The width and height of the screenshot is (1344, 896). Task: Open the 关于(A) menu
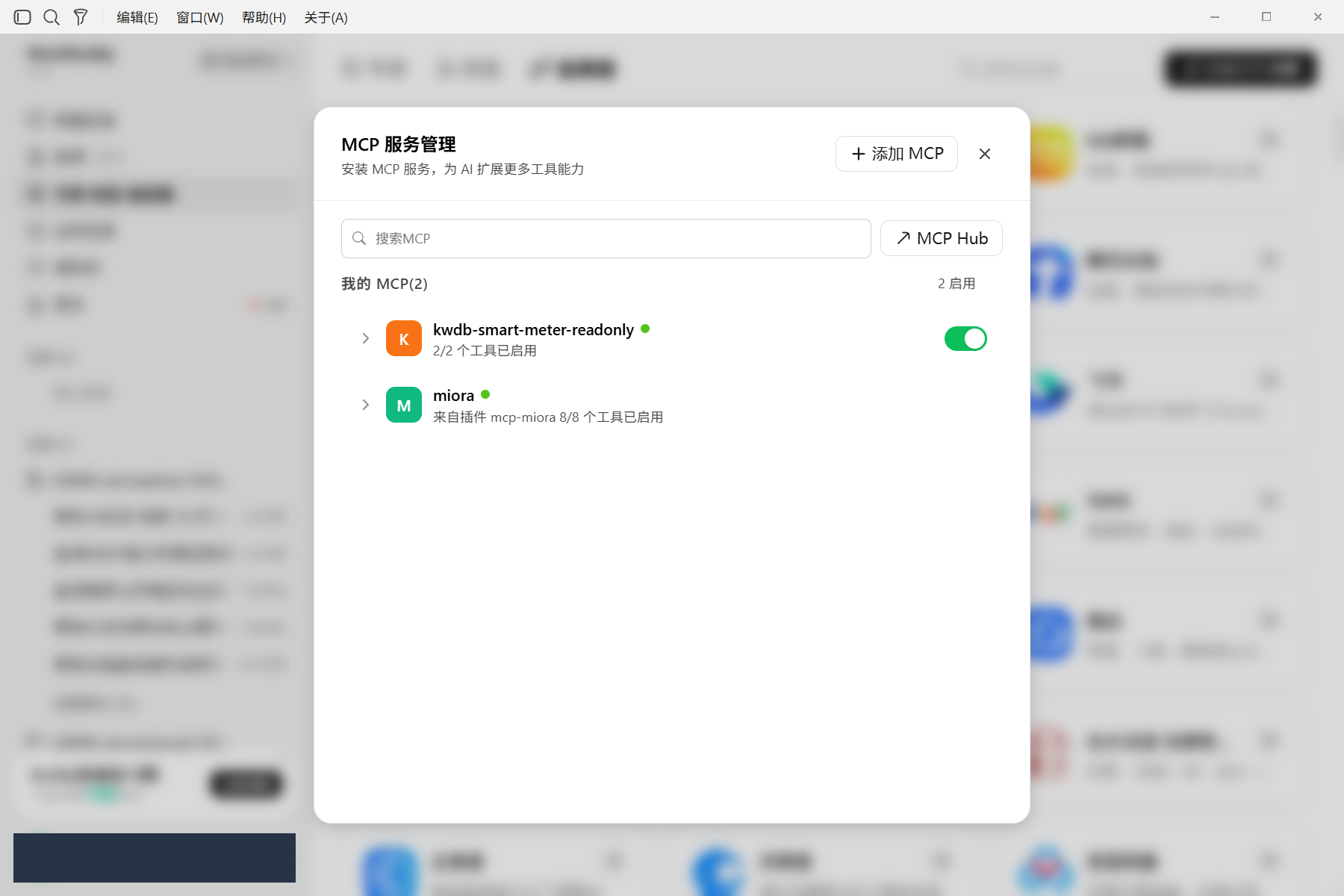pos(326,17)
